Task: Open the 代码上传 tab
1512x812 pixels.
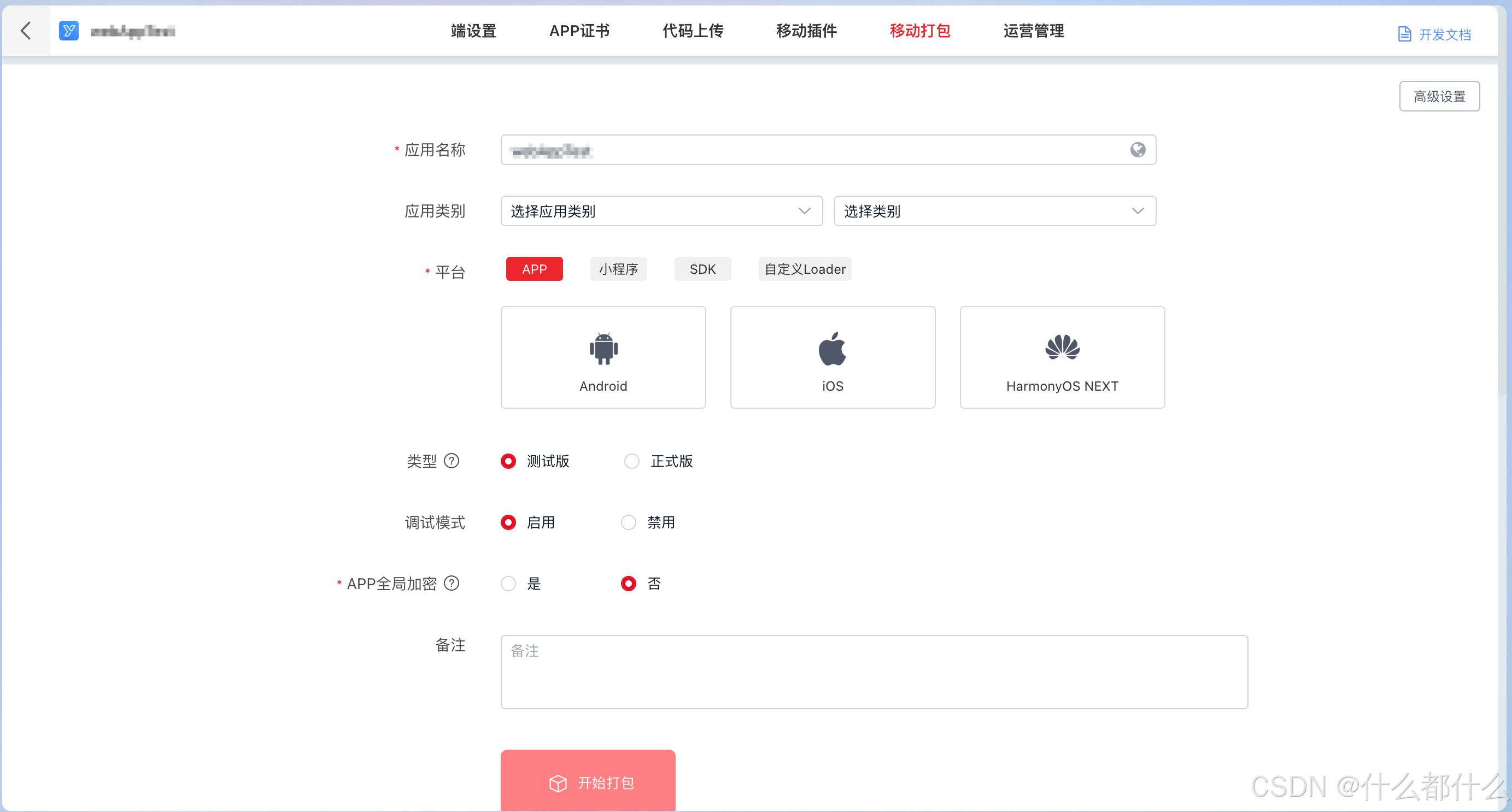Action: (693, 31)
